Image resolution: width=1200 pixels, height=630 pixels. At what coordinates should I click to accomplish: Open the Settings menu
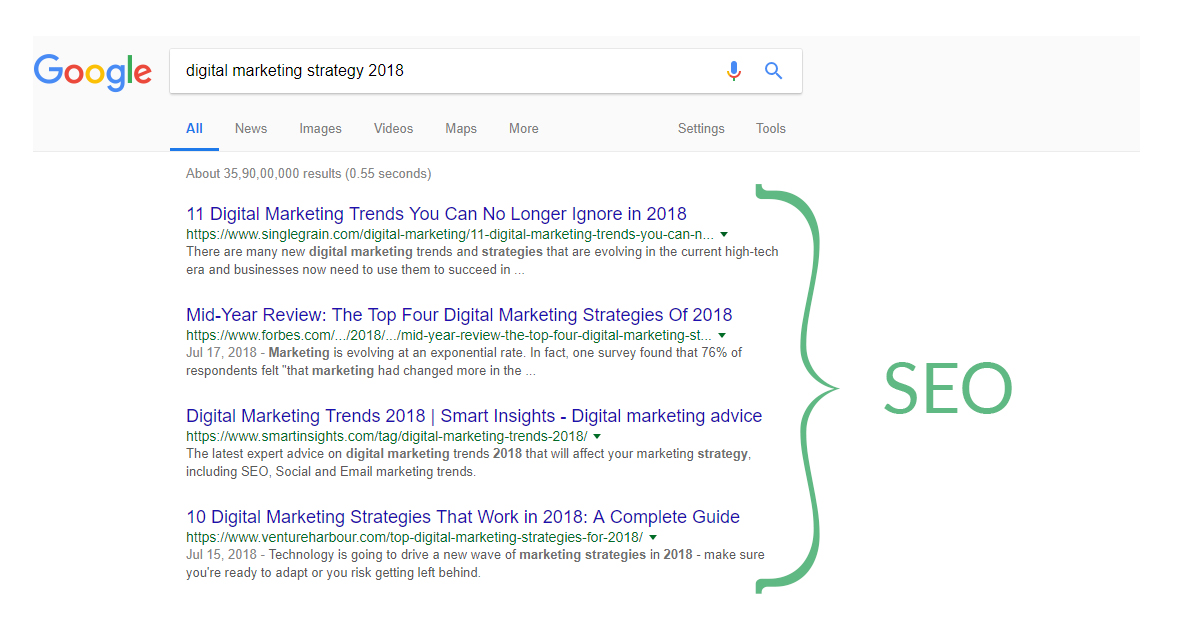point(701,128)
